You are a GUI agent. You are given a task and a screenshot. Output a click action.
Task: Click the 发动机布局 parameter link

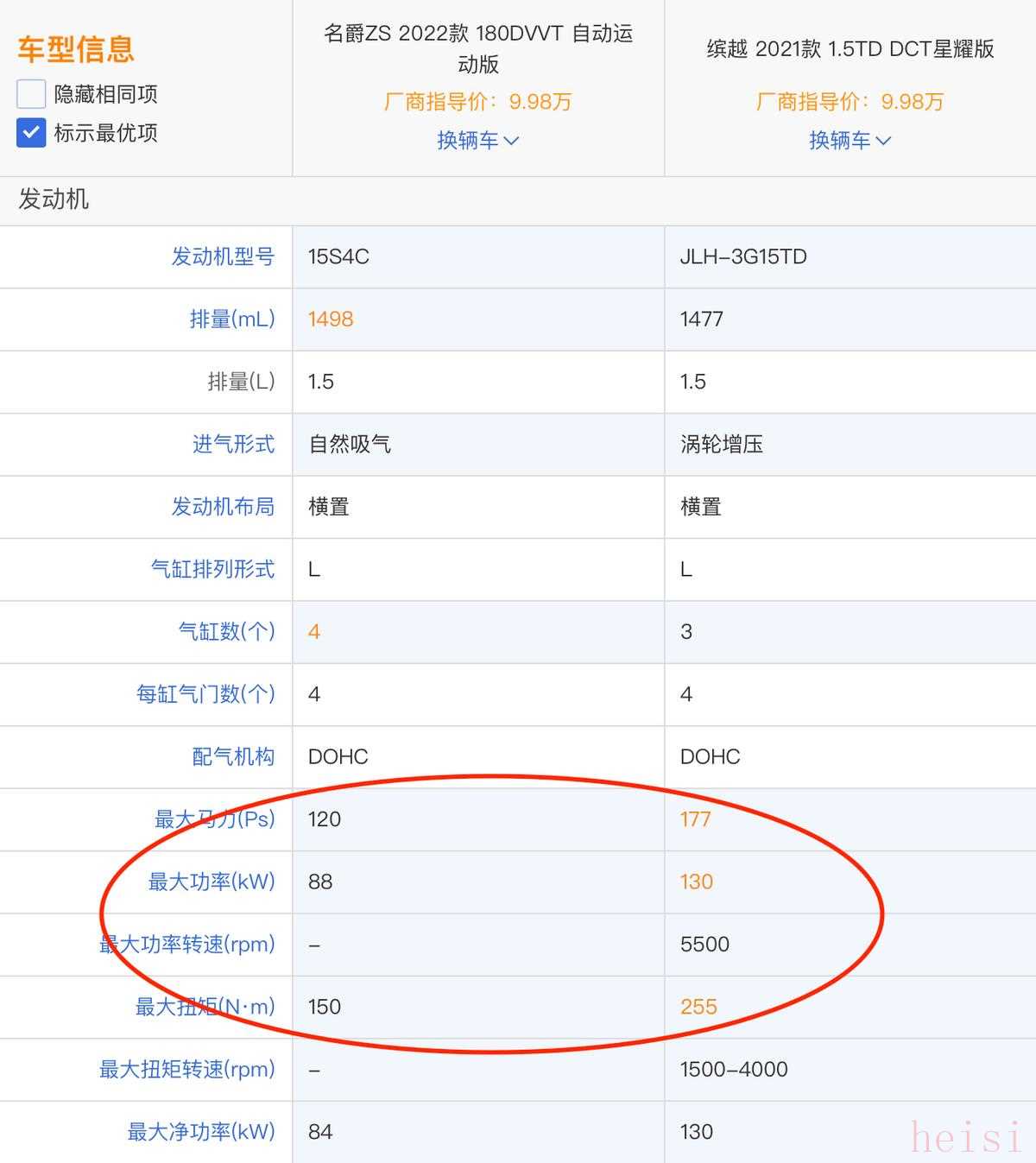(223, 506)
